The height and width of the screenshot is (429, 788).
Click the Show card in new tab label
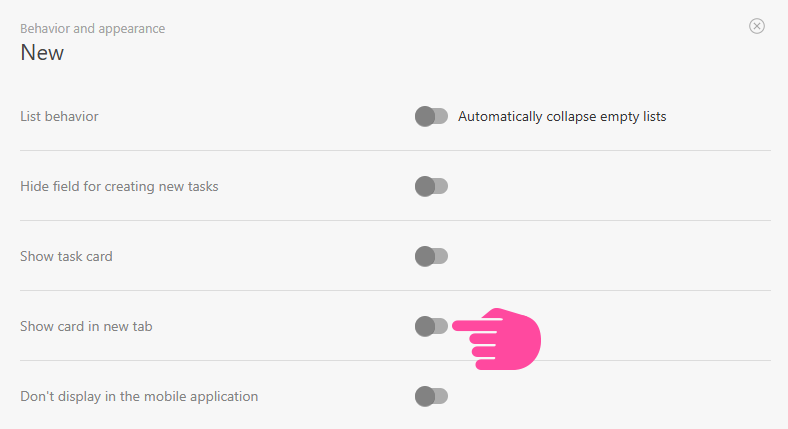point(86,327)
